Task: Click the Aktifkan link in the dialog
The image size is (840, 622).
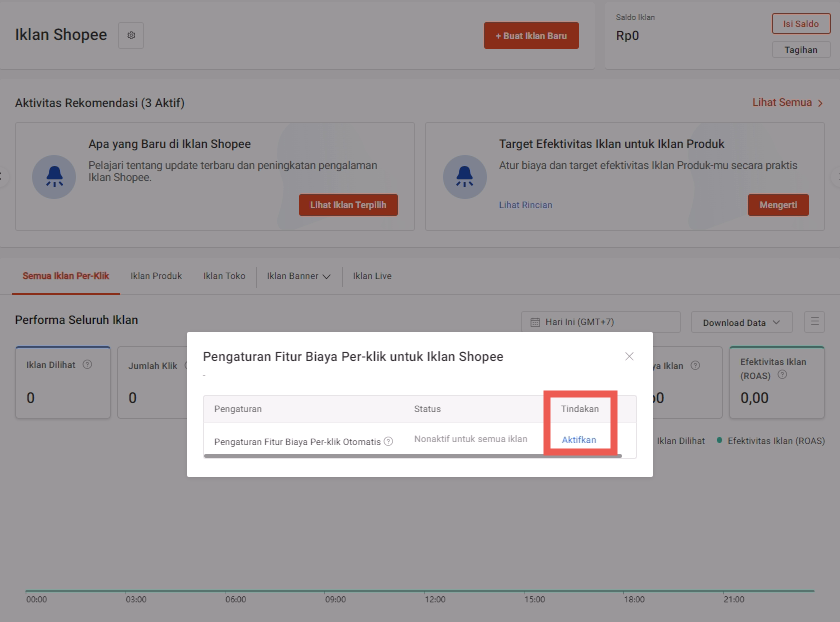Action: (579, 440)
